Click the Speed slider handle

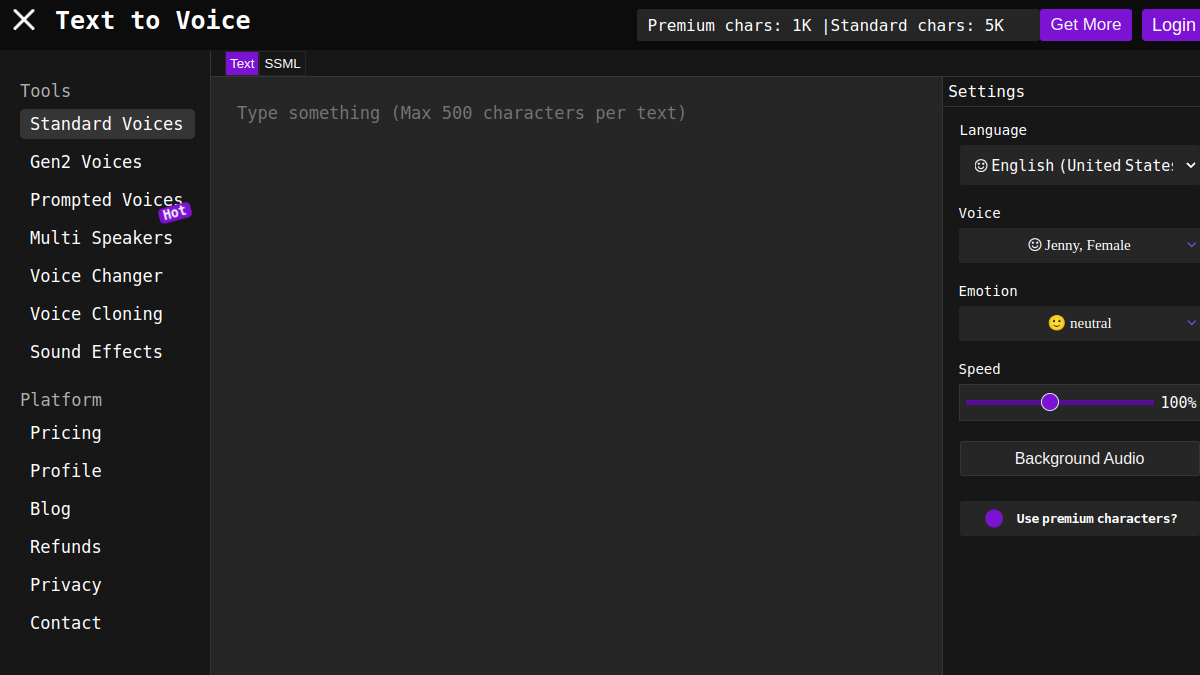(x=1050, y=402)
